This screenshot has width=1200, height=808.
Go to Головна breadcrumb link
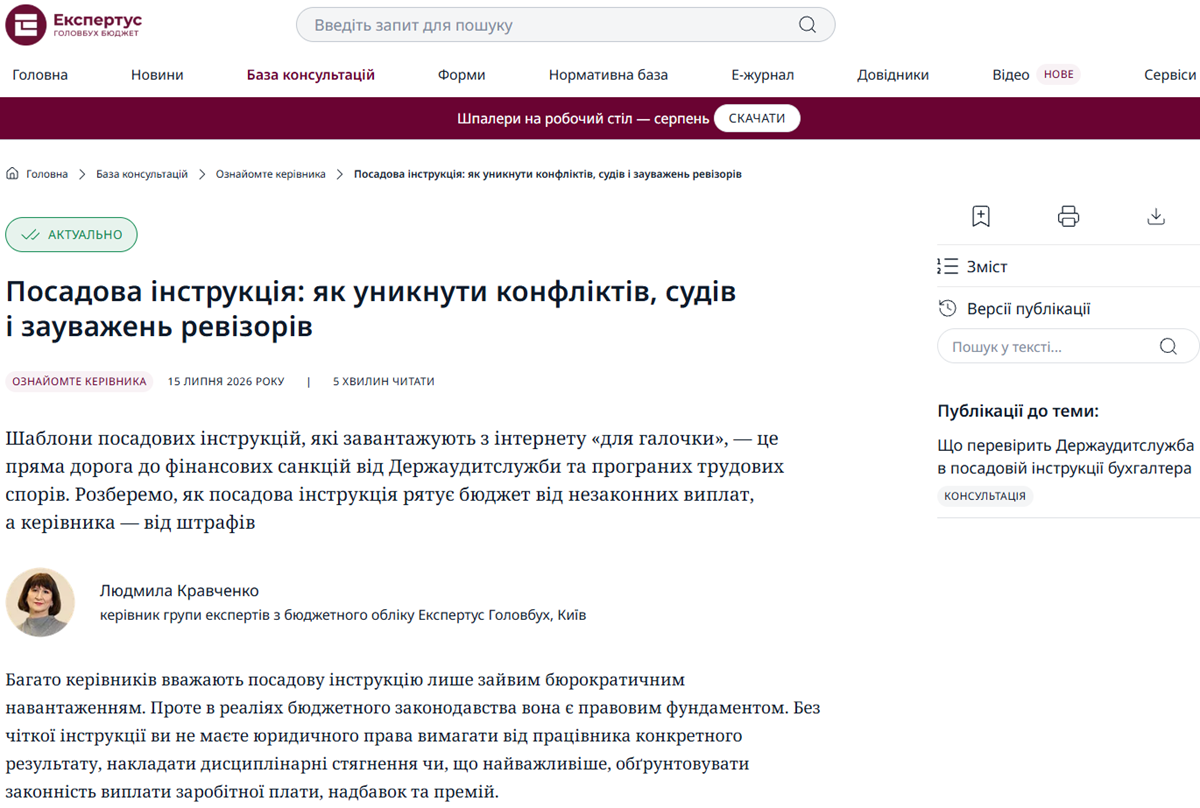47,174
